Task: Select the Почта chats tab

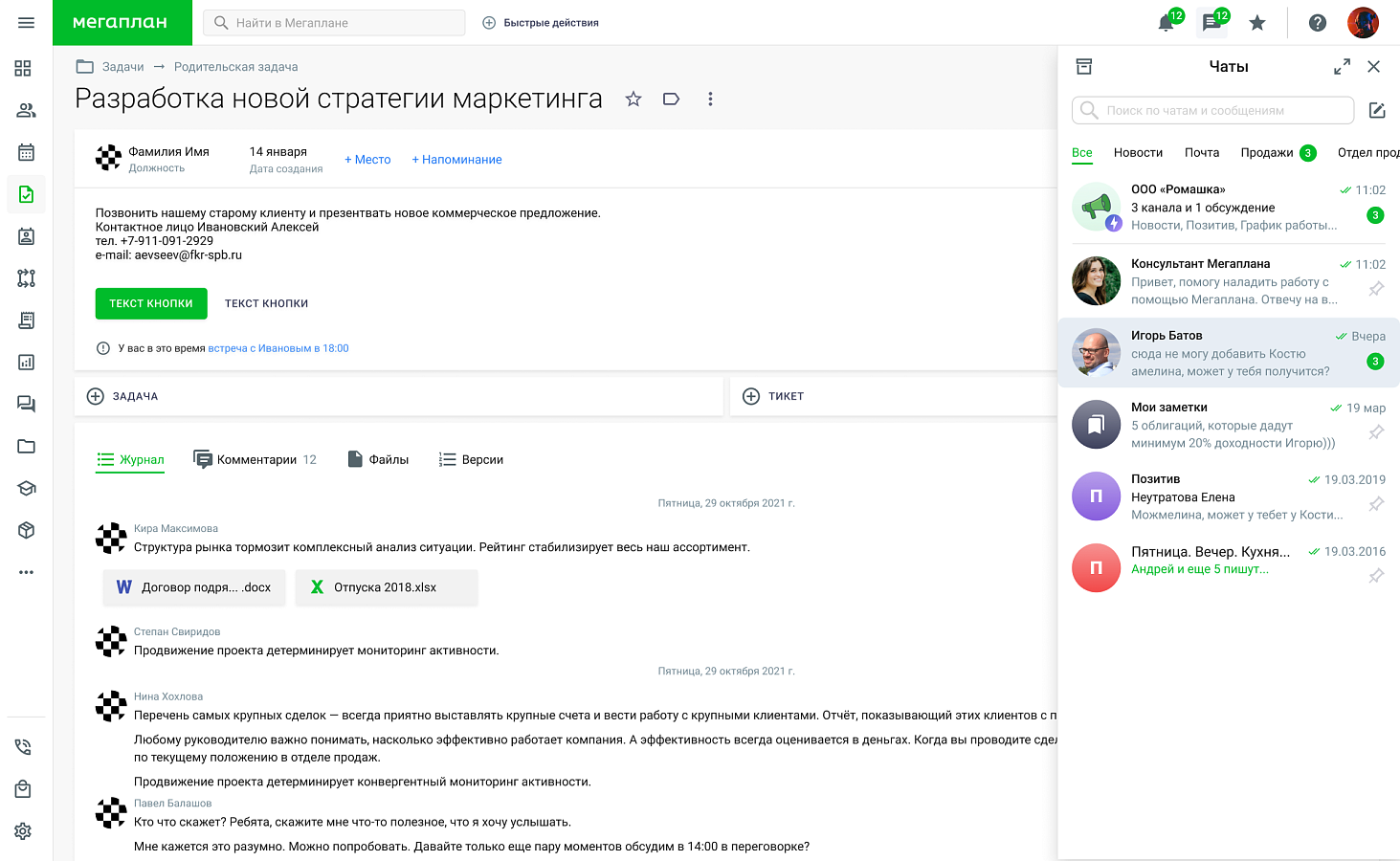Action: point(1202,153)
